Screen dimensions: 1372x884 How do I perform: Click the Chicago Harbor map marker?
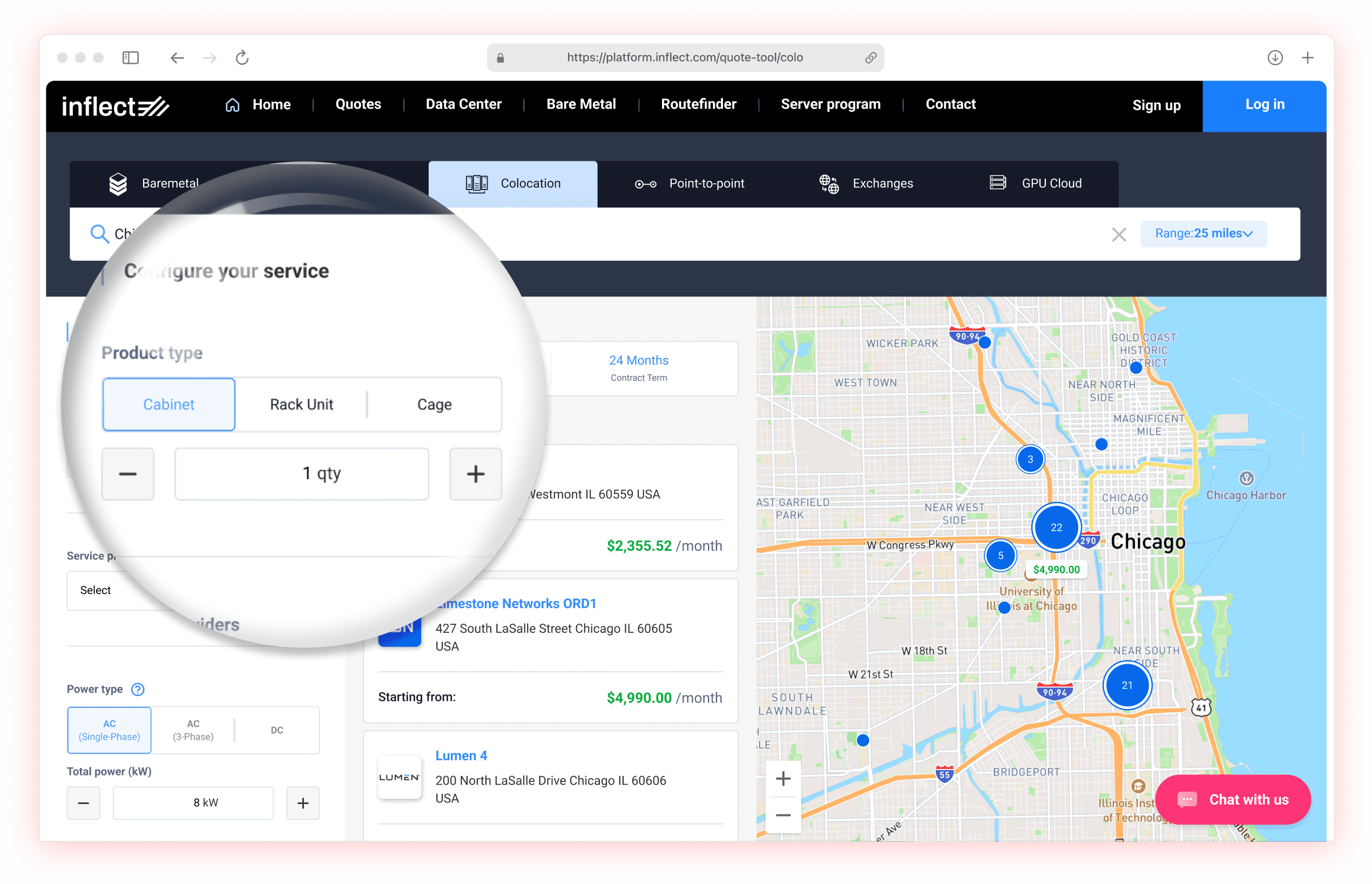1246,478
